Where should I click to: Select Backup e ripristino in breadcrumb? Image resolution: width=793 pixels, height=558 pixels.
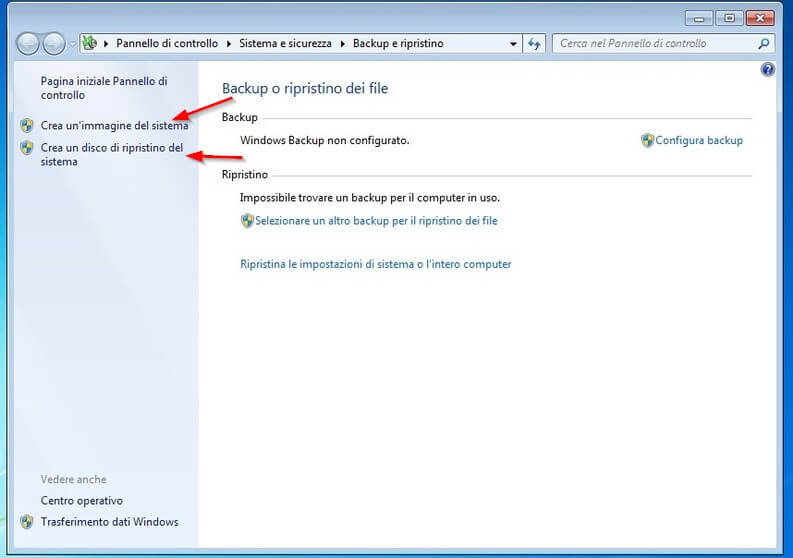coord(398,44)
